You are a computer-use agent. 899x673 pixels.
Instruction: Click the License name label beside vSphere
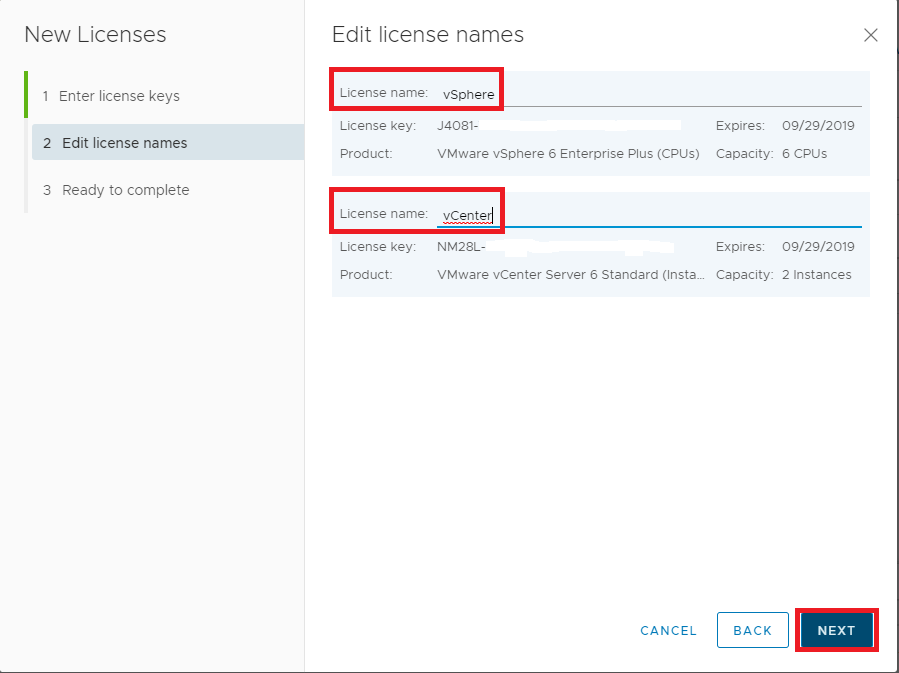384,93
